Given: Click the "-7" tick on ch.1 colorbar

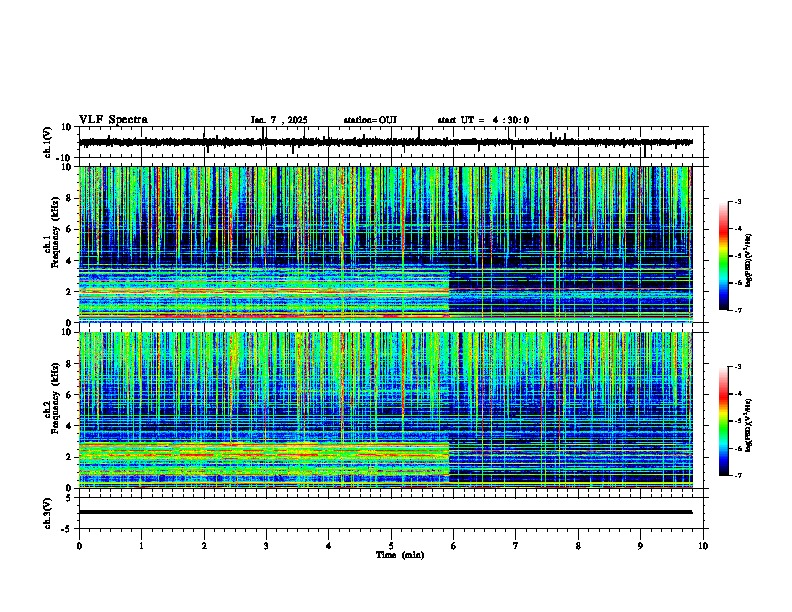Looking at the screenshot, I should tap(737, 310).
